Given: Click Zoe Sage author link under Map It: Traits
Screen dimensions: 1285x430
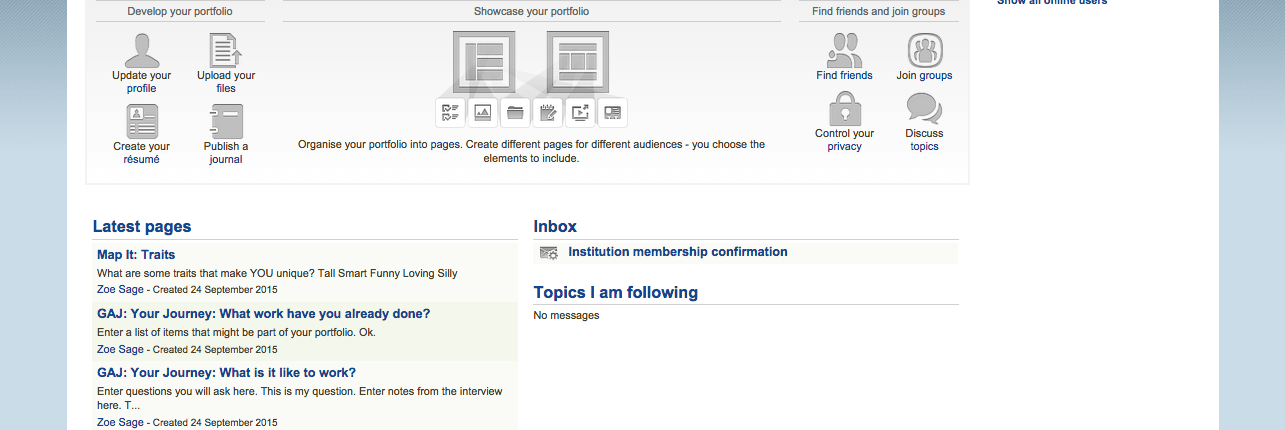Looking at the screenshot, I should pyautogui.click(x=120, y=290).
